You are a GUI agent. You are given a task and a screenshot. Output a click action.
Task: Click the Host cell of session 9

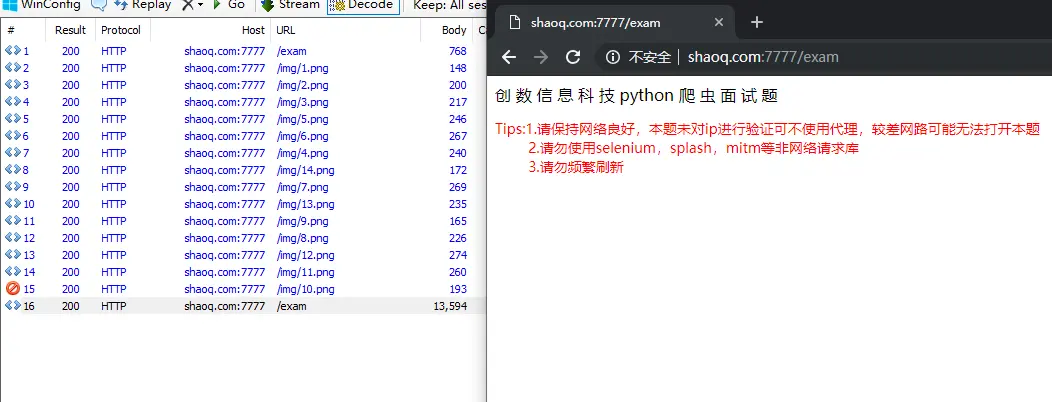225,187
